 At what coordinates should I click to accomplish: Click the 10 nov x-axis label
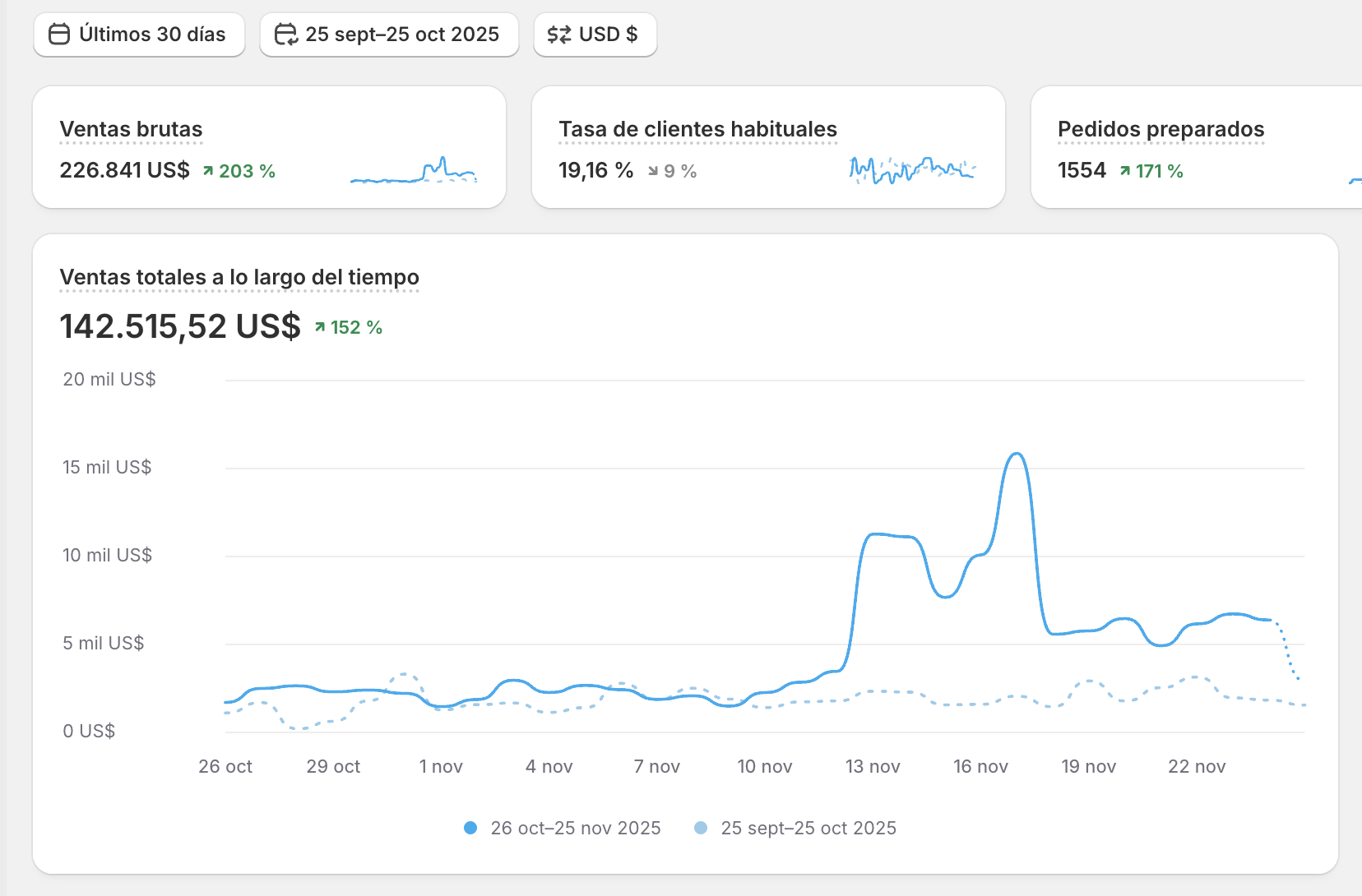[765, 766]
